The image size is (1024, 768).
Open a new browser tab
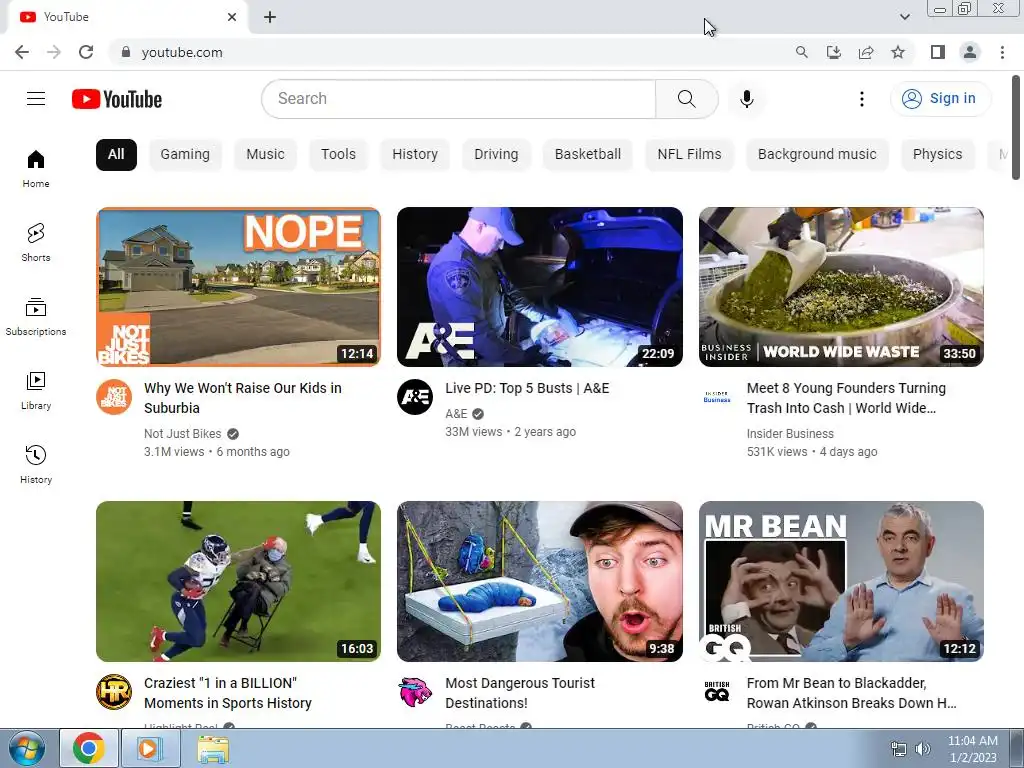270,17
